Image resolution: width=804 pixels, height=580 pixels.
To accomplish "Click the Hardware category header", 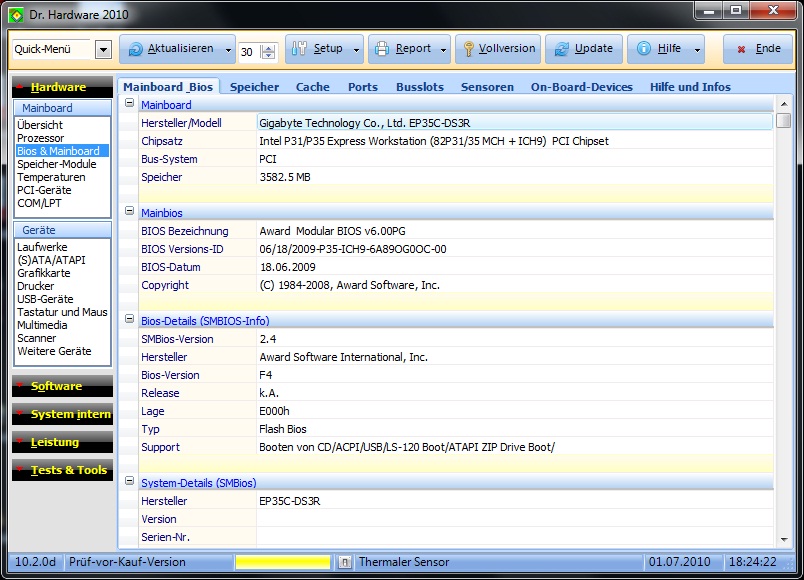I will (x=62, y=87).
